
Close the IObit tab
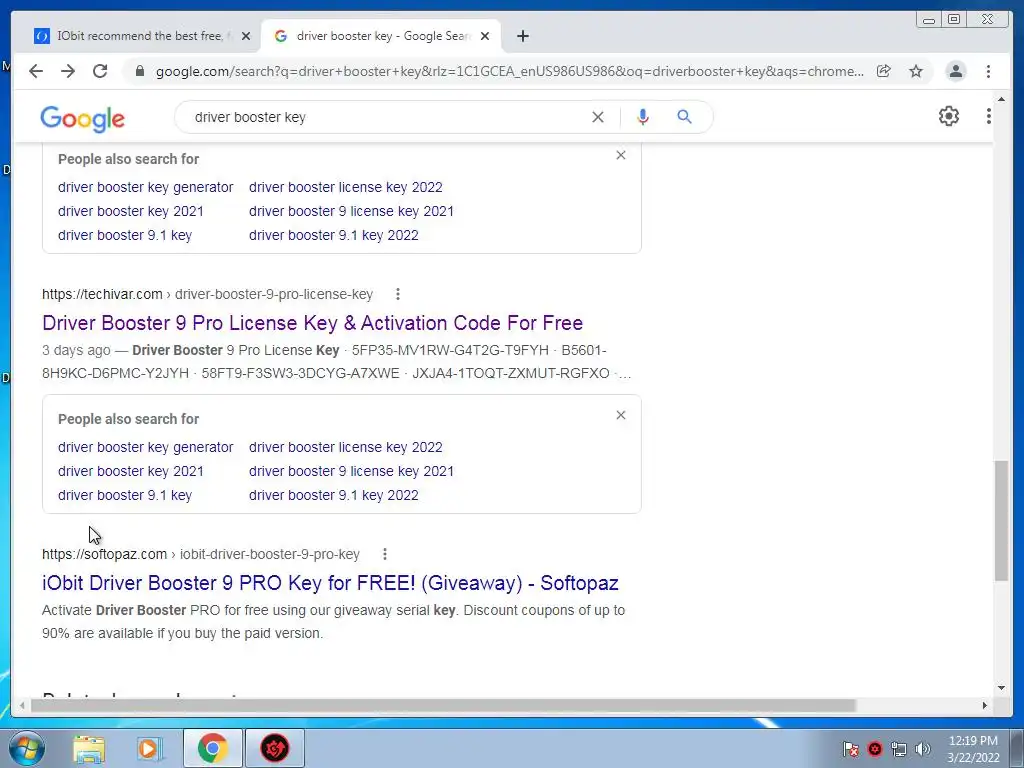point(246,36)
